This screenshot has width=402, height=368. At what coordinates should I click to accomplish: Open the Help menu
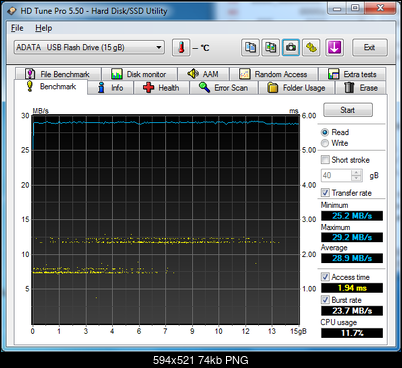coord(43,28)
